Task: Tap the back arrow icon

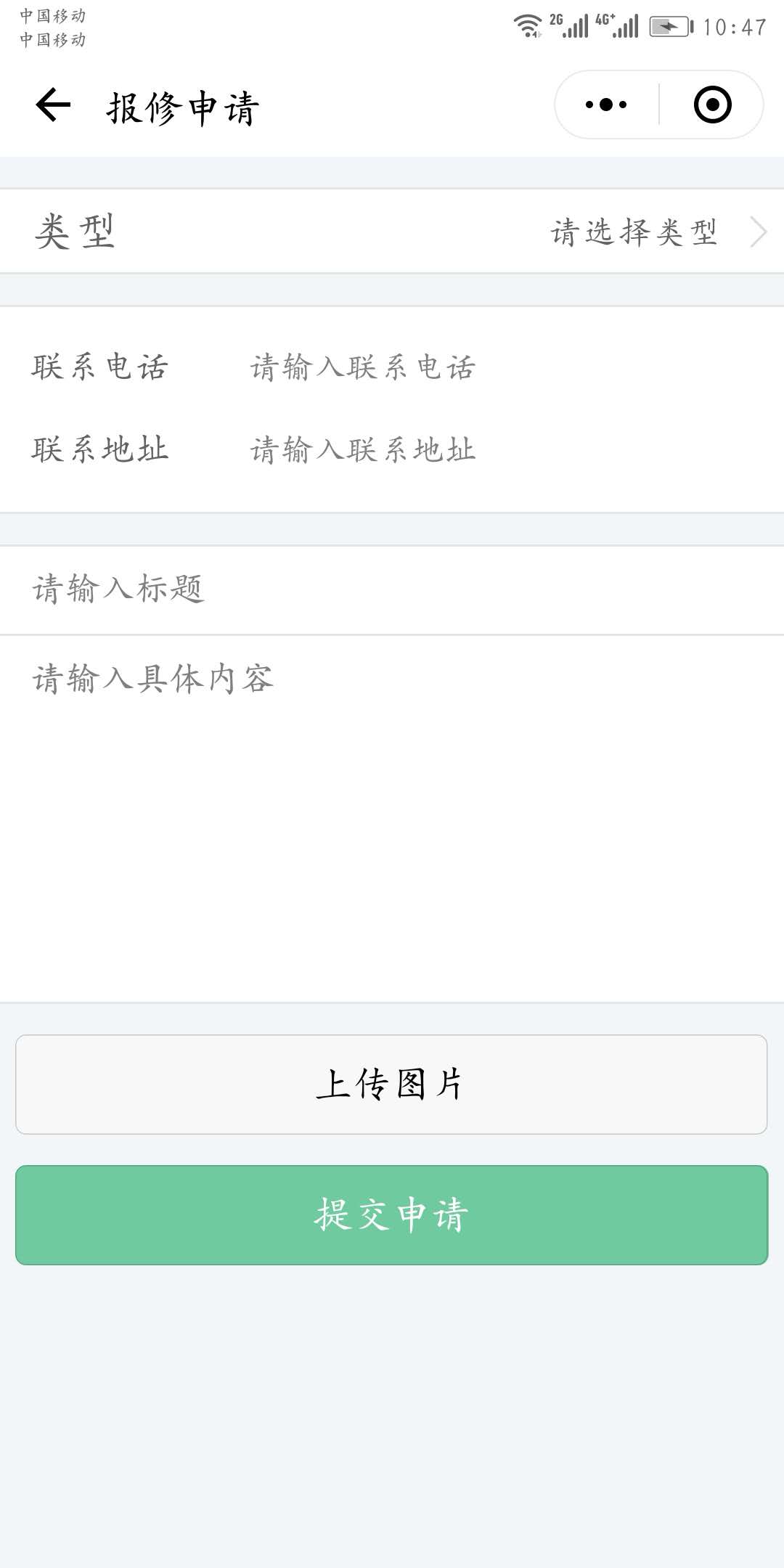Action: point(53,105)
